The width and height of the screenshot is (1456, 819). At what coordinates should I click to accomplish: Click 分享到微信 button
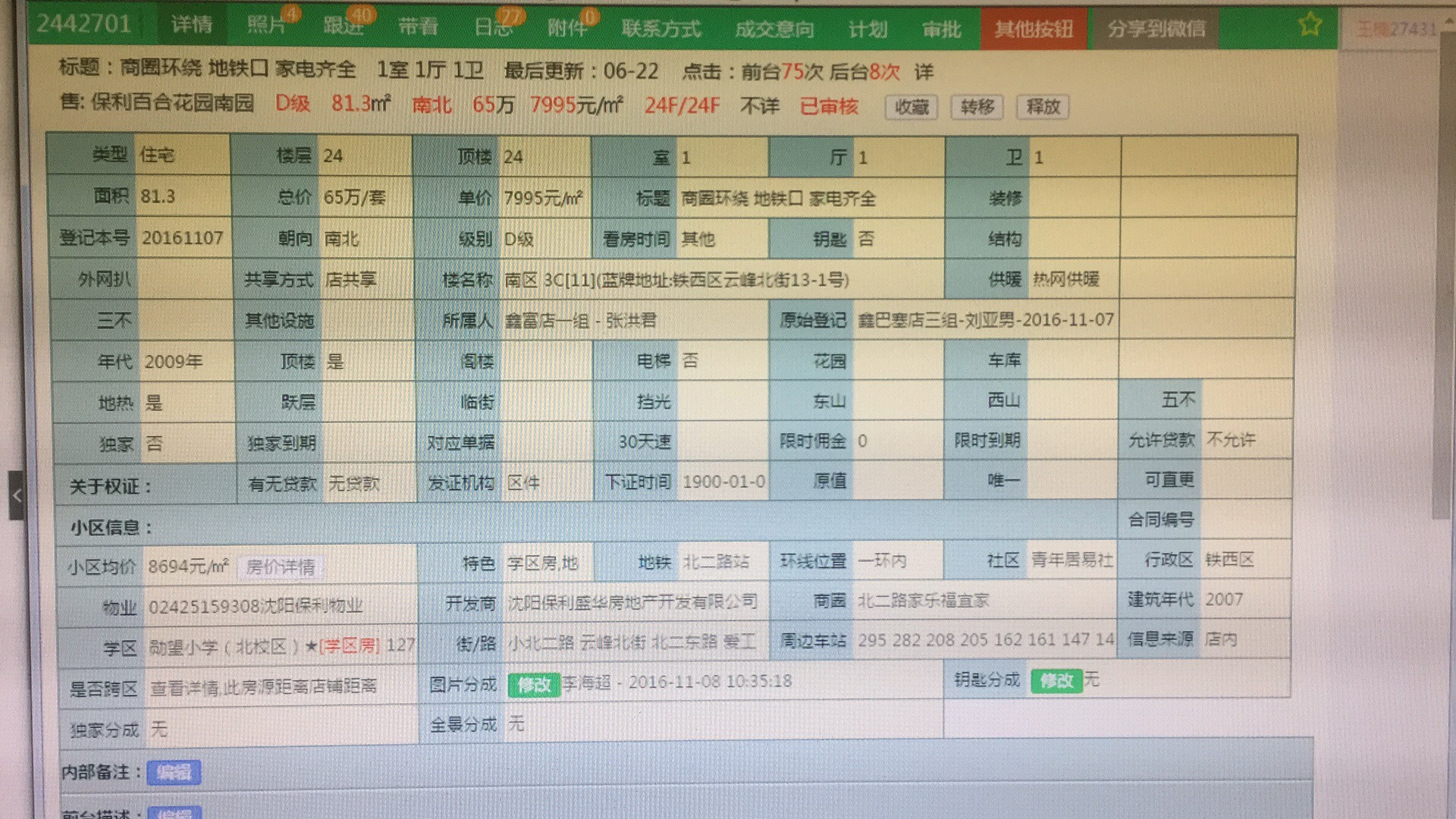1155,30
